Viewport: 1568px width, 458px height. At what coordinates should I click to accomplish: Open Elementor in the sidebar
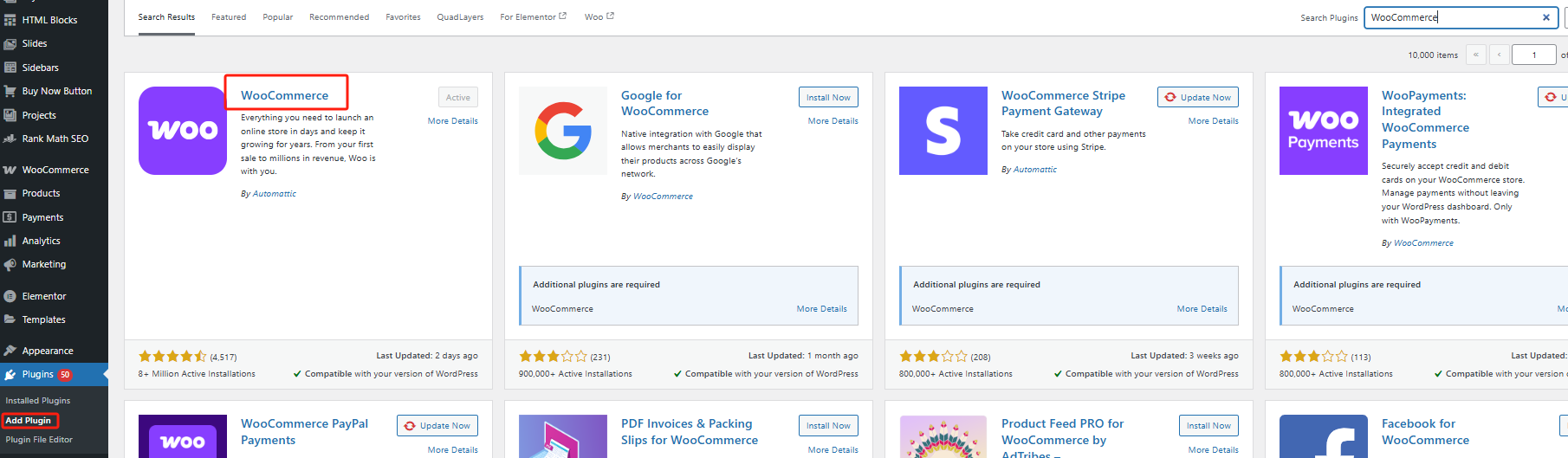coord(43,296)
